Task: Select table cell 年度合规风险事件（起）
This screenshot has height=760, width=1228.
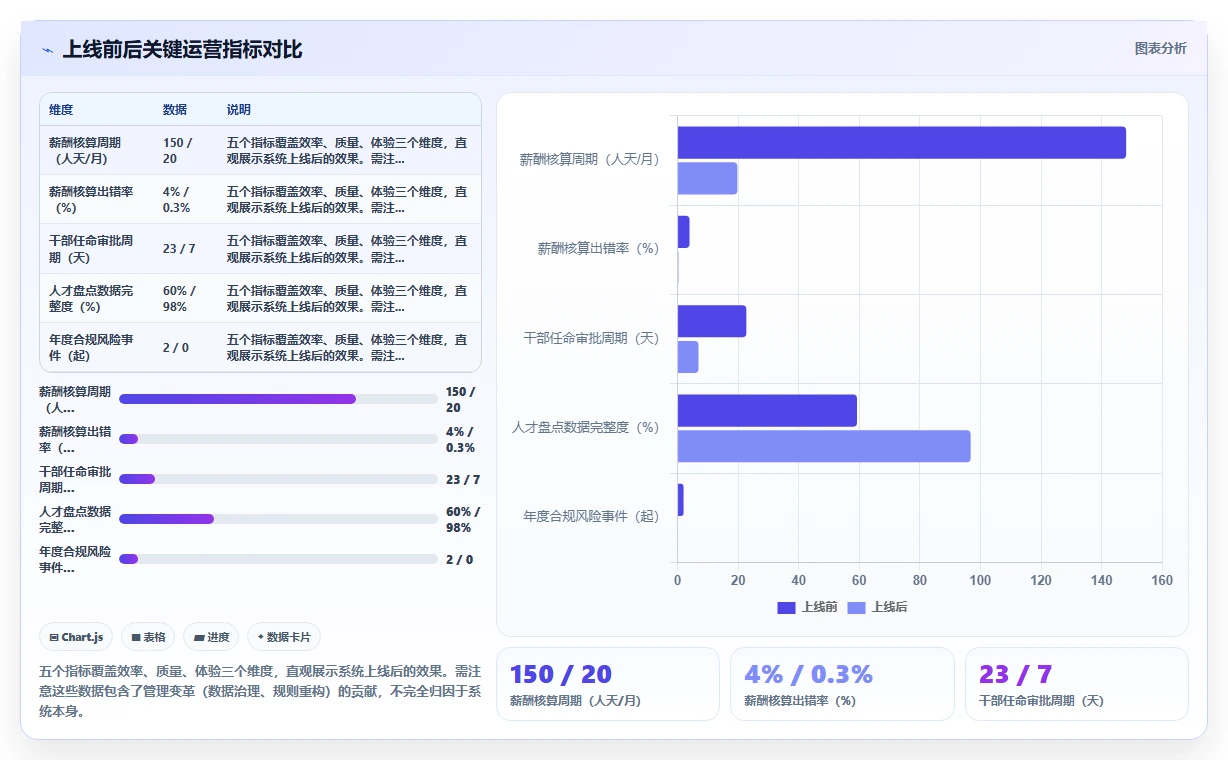Action: click(97, 347)
